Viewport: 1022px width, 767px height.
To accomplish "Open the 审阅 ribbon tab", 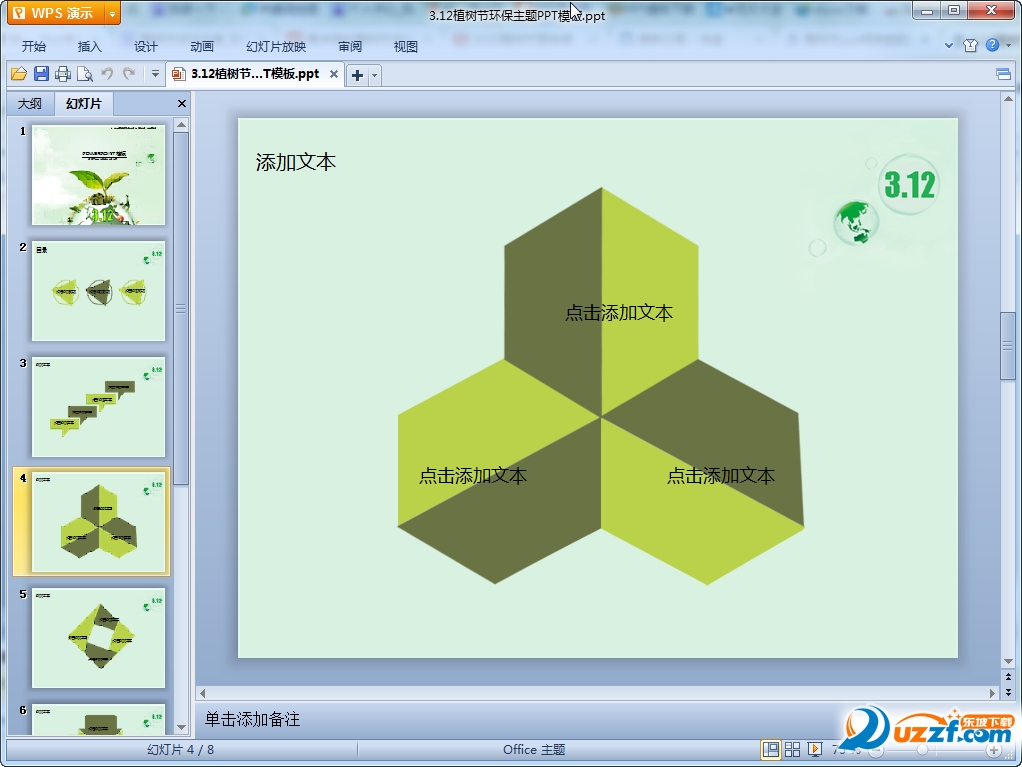I will [x=350, y=46].
